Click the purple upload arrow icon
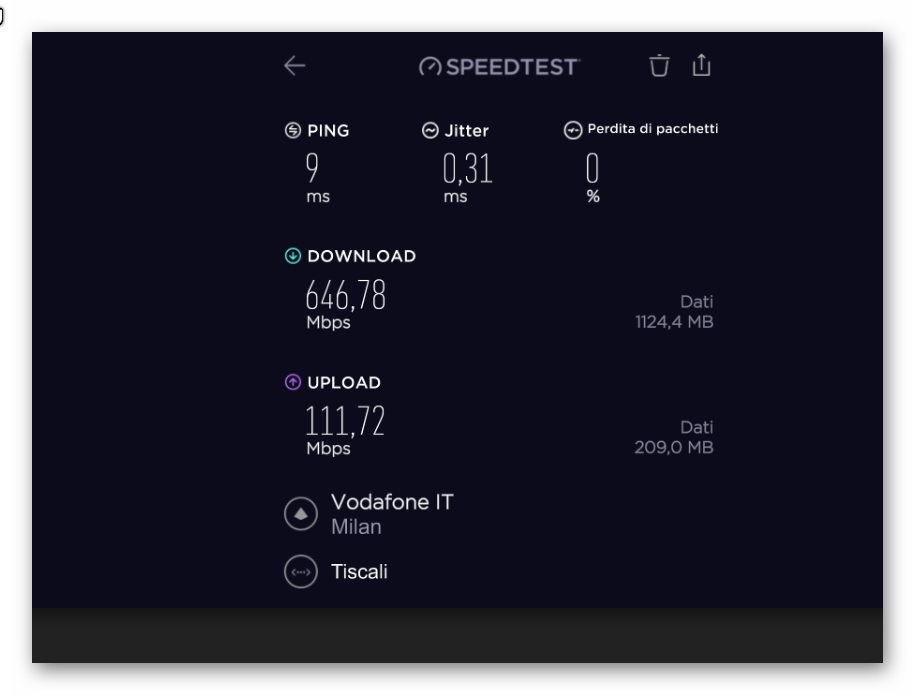This screenshot has width=915, height=695. (293, 382)
